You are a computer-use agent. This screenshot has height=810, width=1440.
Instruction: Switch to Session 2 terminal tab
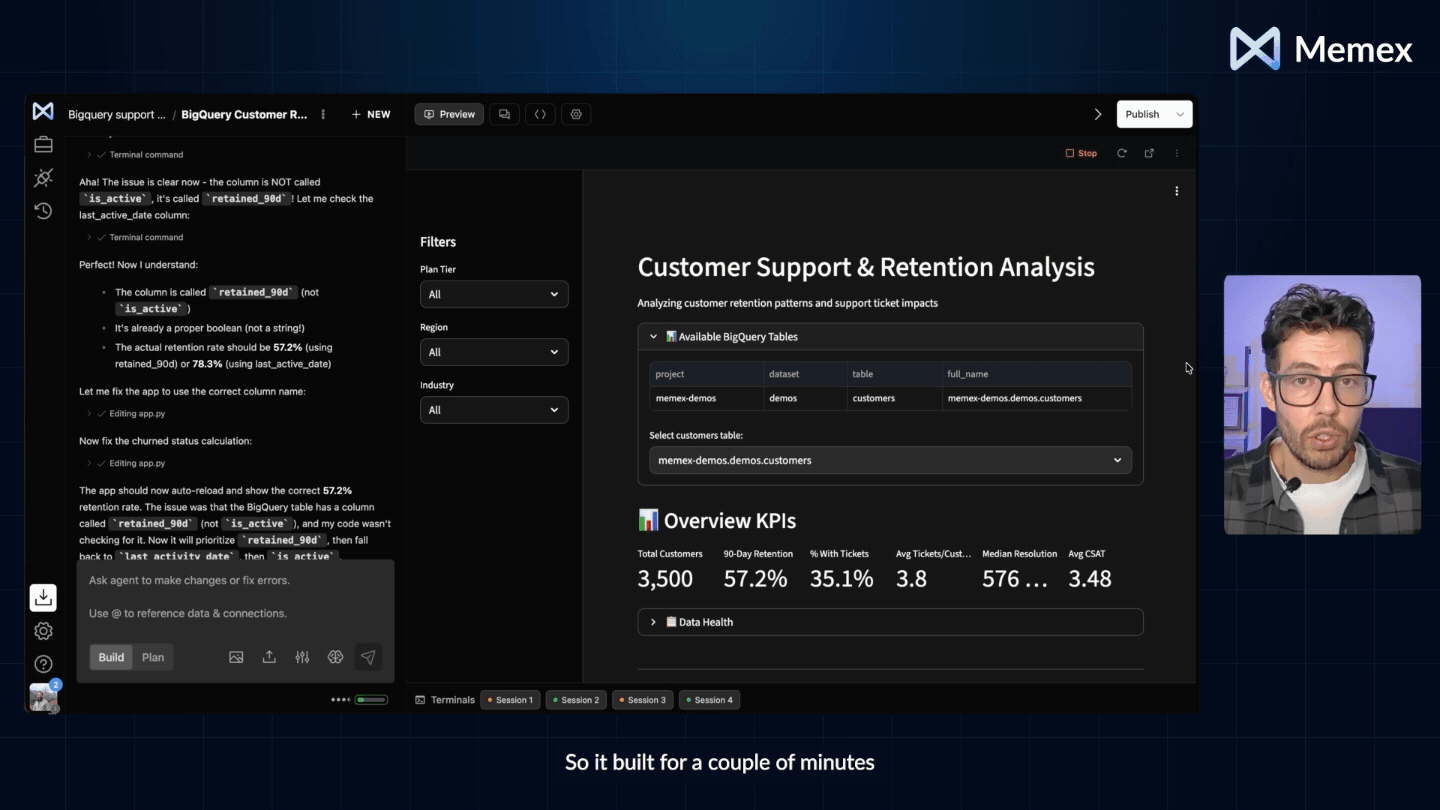click(574, 700)
